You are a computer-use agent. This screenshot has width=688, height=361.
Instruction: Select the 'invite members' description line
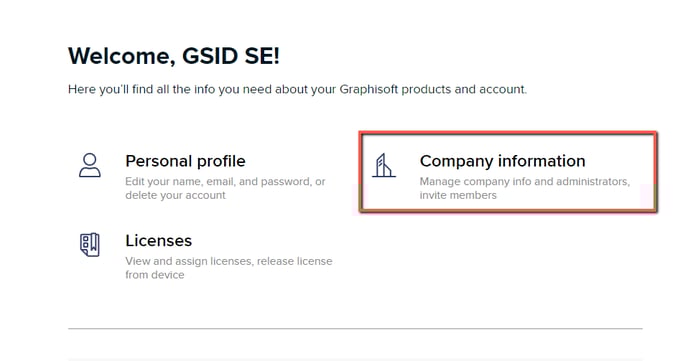(458, 195)
